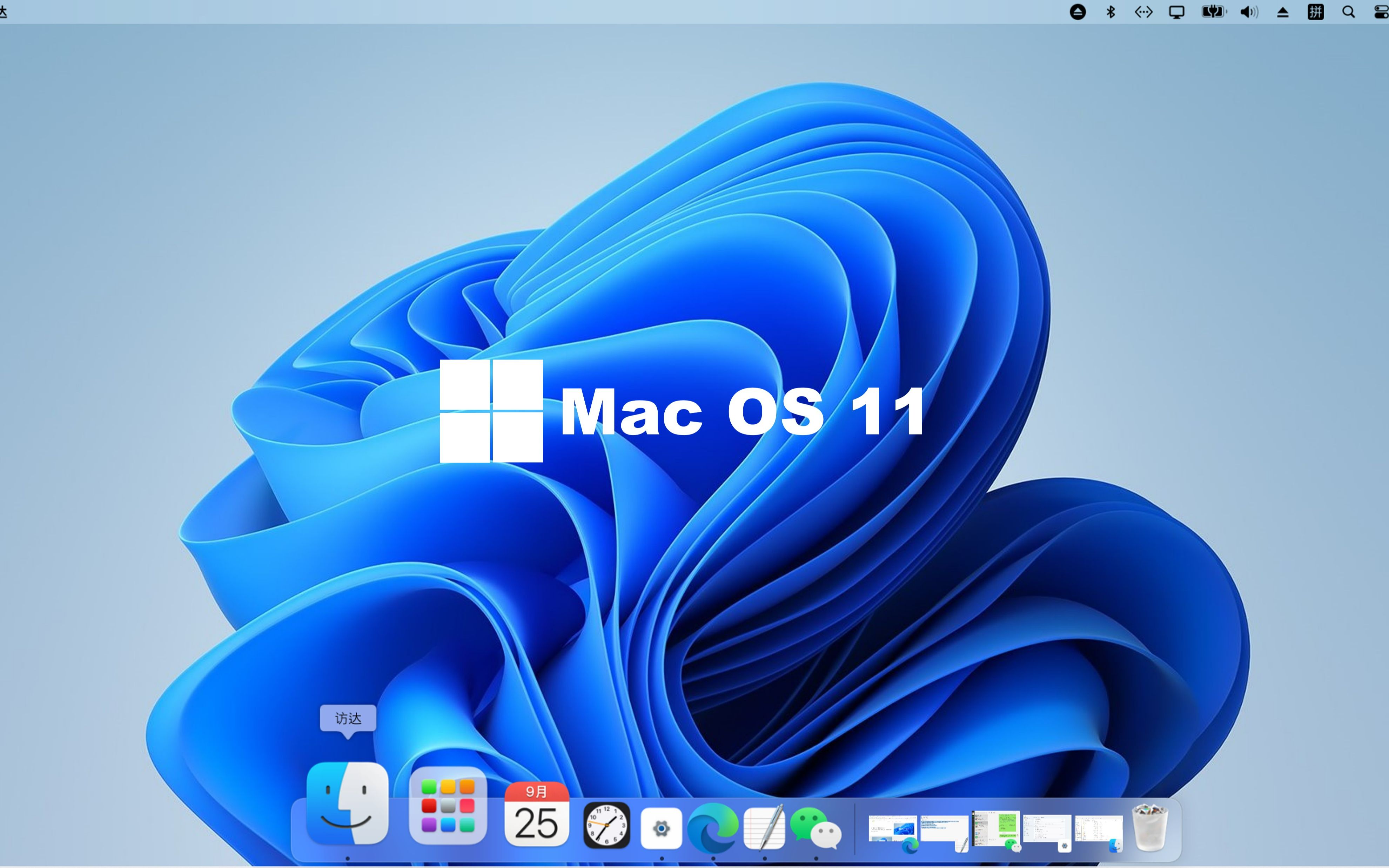1389x868 pixels.
Task: Open the network arrows status icon
Action: pyautogui.click(x=1143, y=12)
